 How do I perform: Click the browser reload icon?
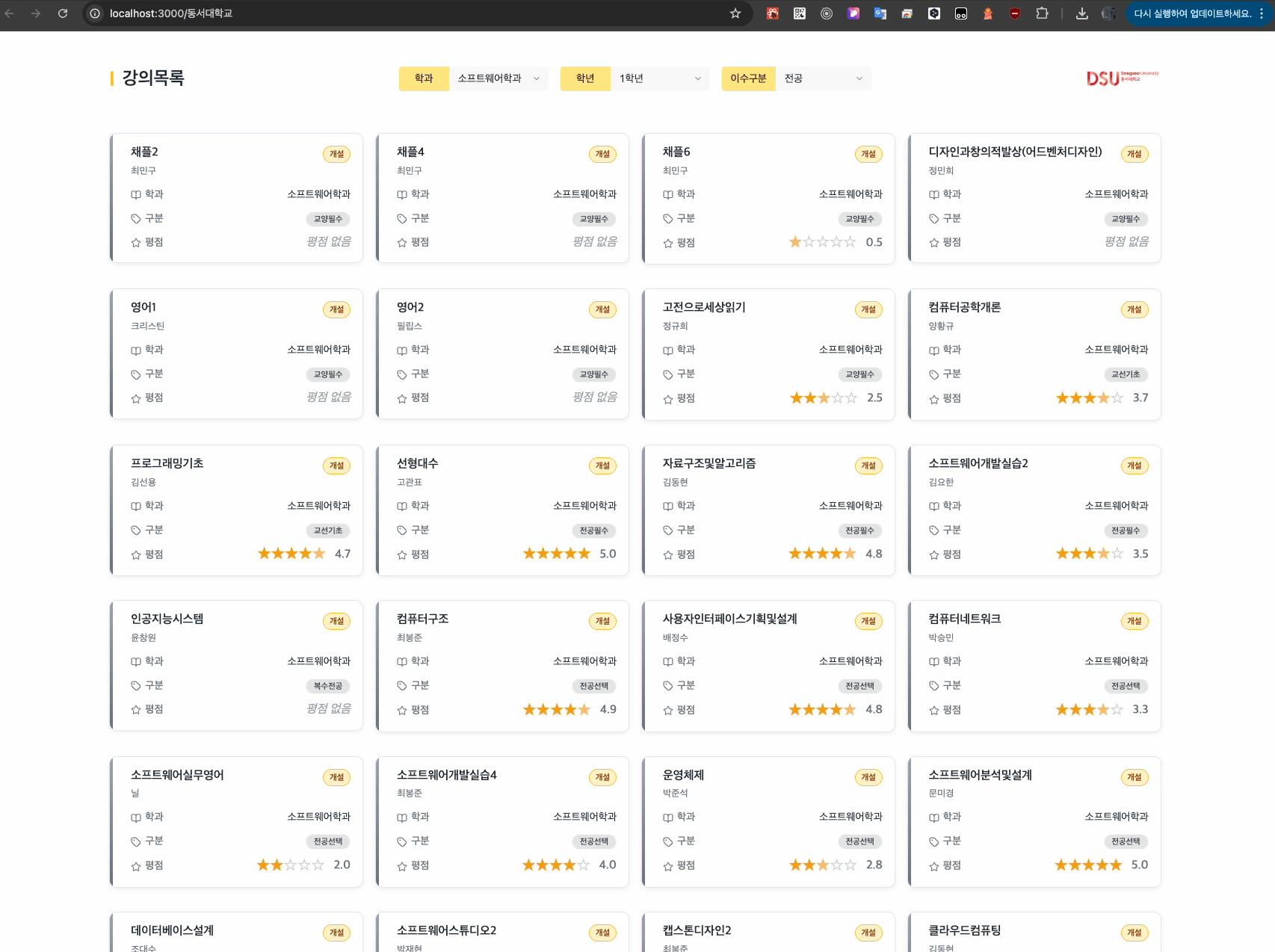click(x=63, y=13)
